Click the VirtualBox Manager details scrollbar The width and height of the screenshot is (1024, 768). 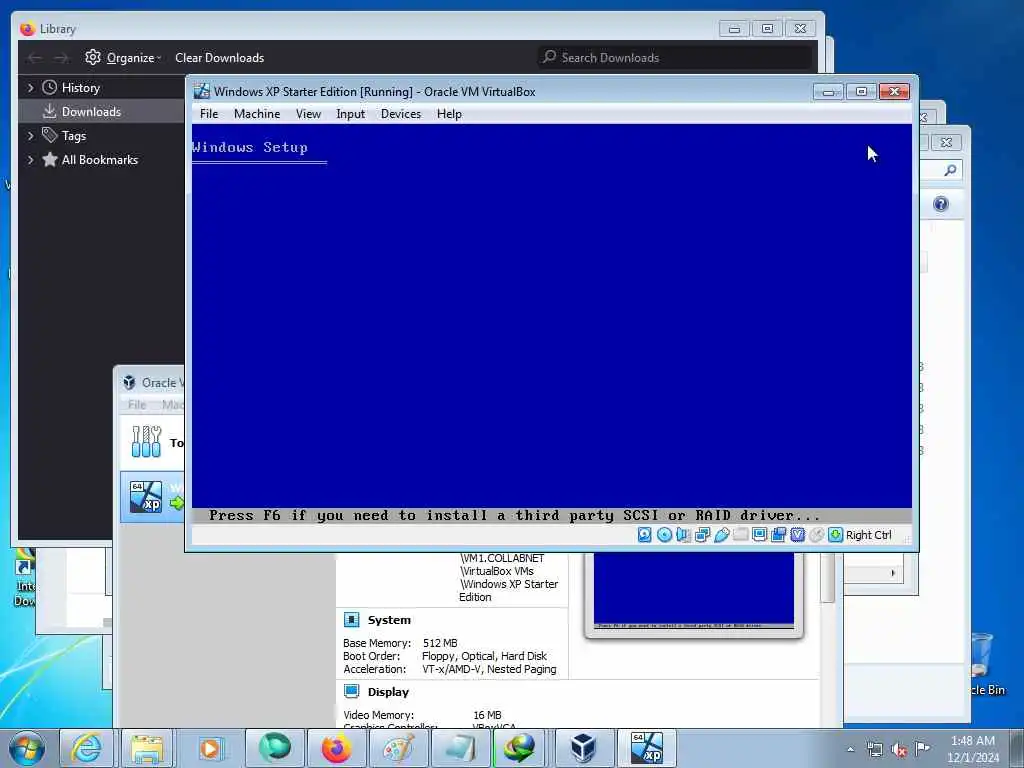coord(828,578)
